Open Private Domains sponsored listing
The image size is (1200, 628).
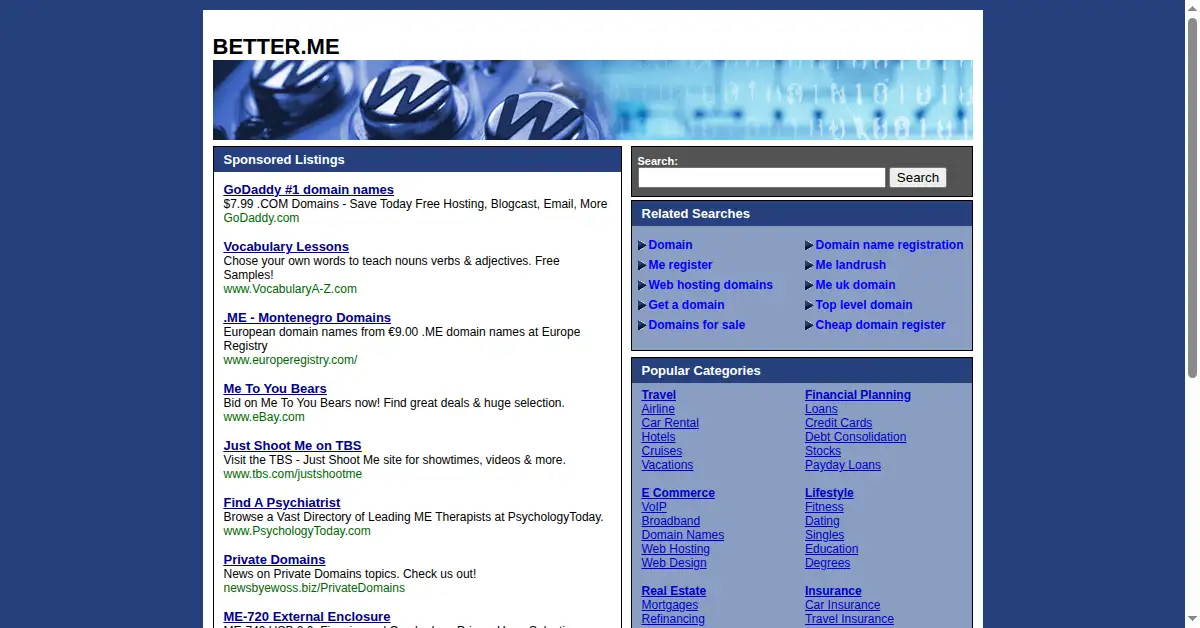(274, 560)
